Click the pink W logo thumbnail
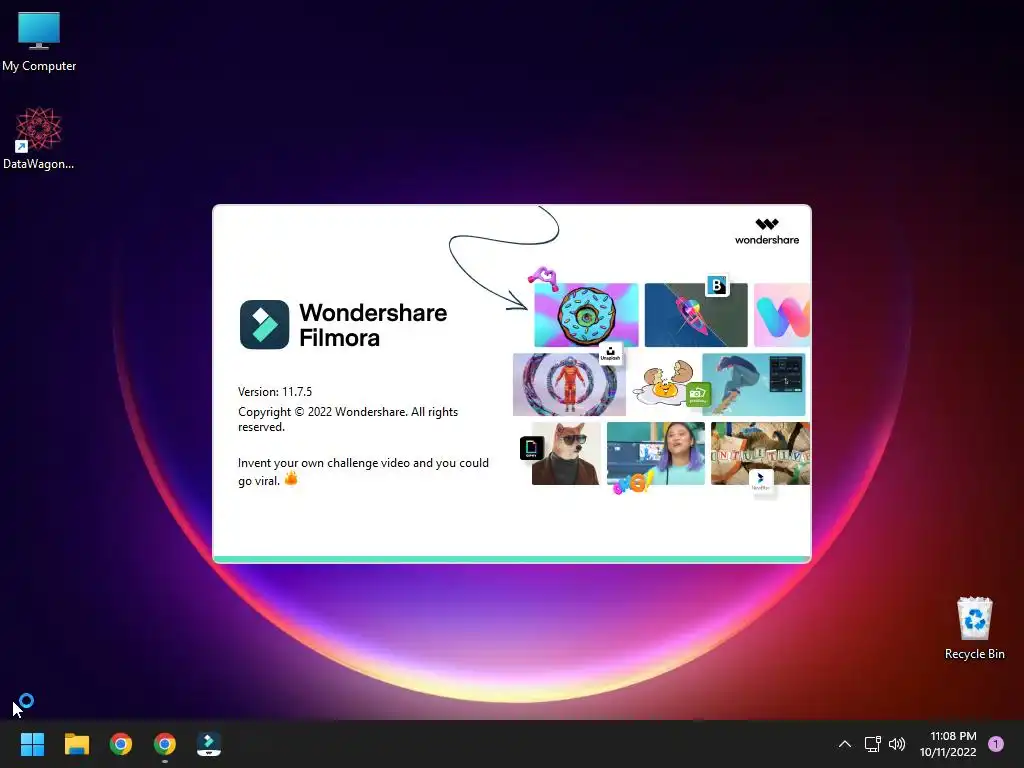This screenshot has height=768, width=1024. (782, 315)
